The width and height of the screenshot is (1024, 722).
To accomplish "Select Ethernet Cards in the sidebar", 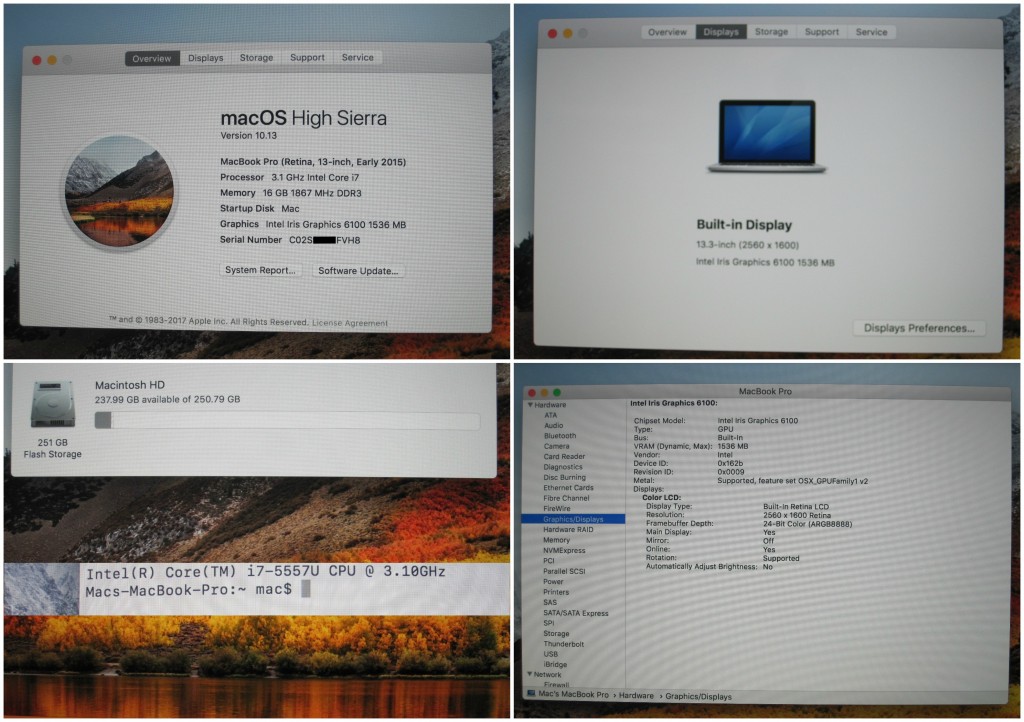I will 568,488.
